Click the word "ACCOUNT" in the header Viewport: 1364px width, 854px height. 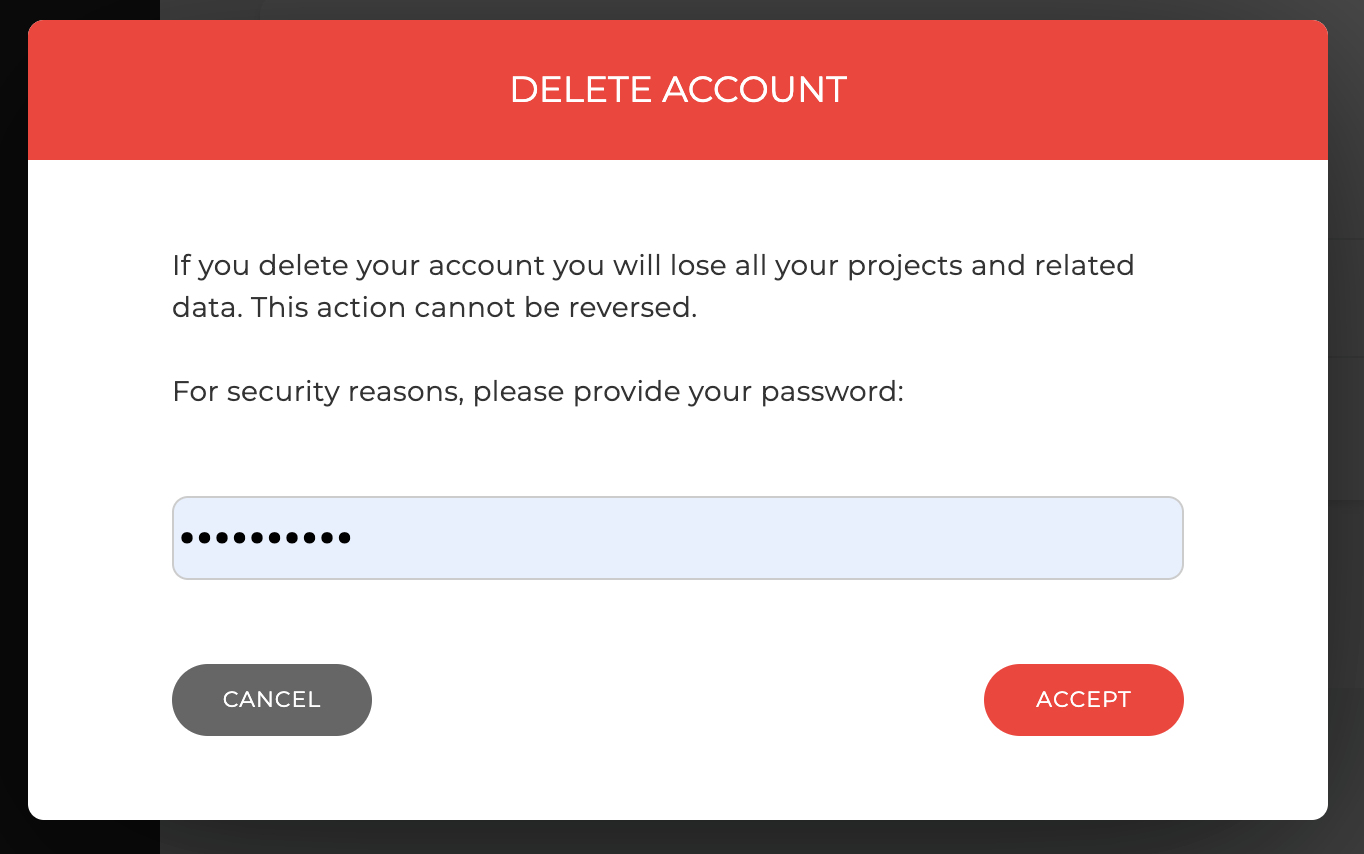click(754, 90)
